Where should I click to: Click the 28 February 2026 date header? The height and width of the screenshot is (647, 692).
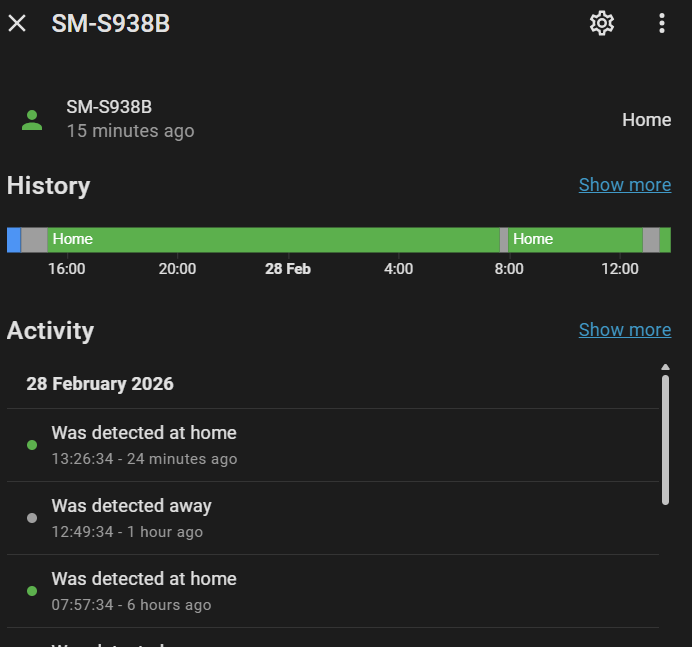pos(100,384)
